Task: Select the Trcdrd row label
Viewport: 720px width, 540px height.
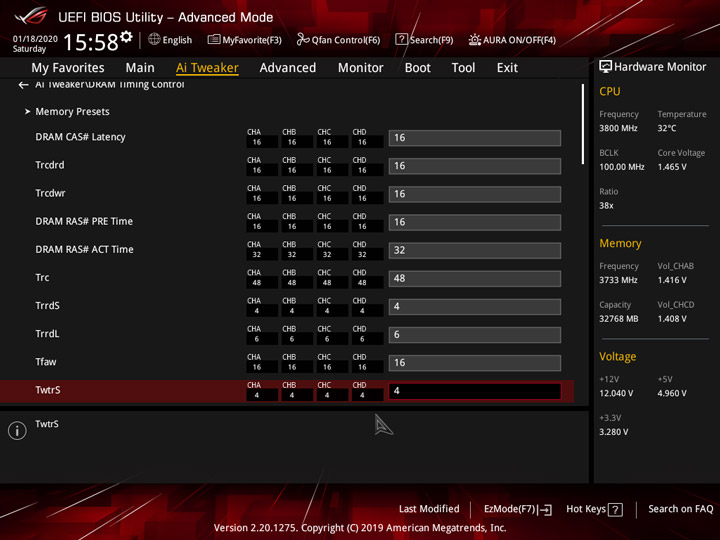Action: click(x=50, y=165)
